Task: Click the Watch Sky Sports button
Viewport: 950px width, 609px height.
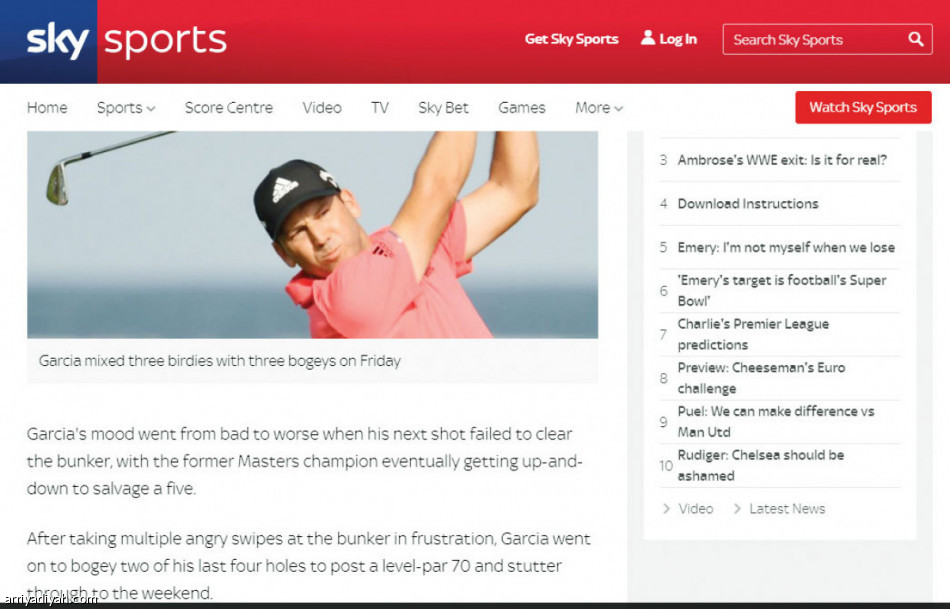Action: [x=863, y=107]
